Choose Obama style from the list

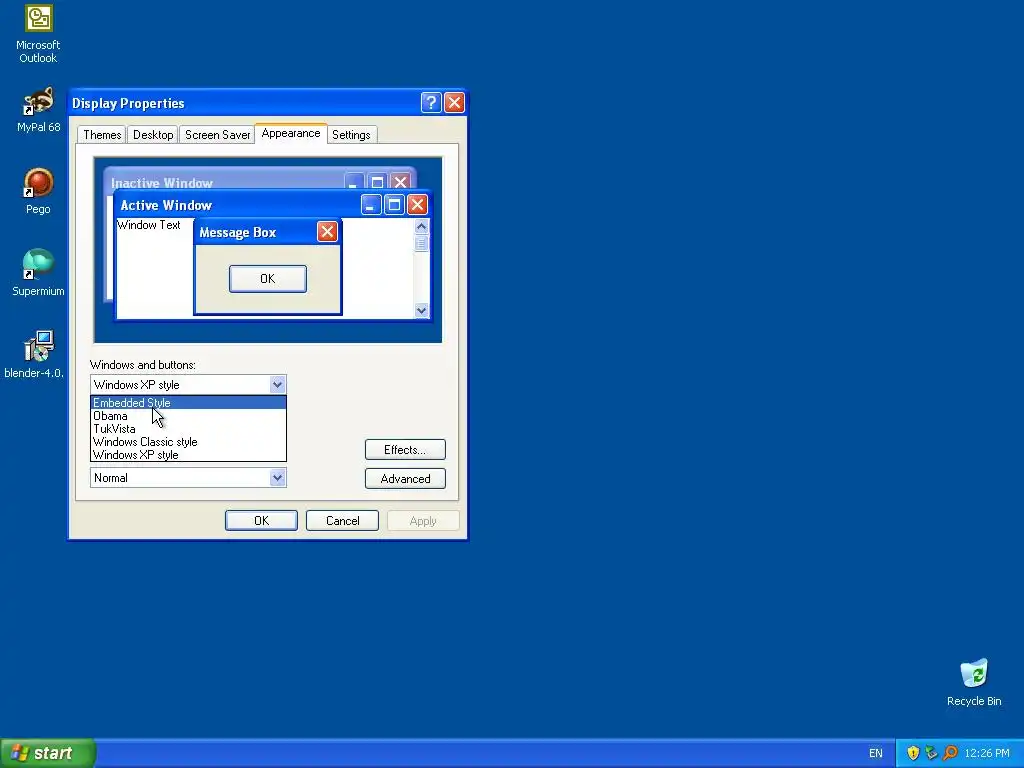coord(188,416)
